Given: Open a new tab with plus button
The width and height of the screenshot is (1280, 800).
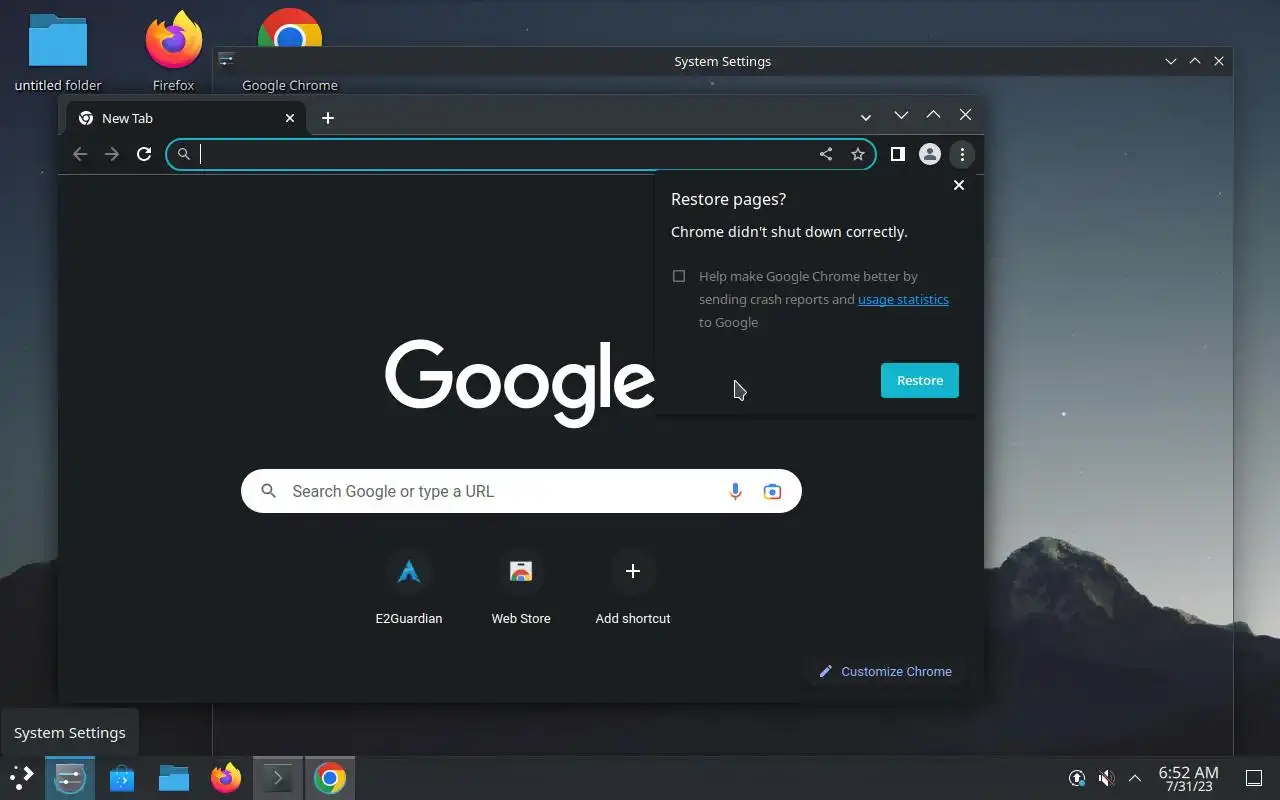Looking at the screenshot, I should pos(328,118).
